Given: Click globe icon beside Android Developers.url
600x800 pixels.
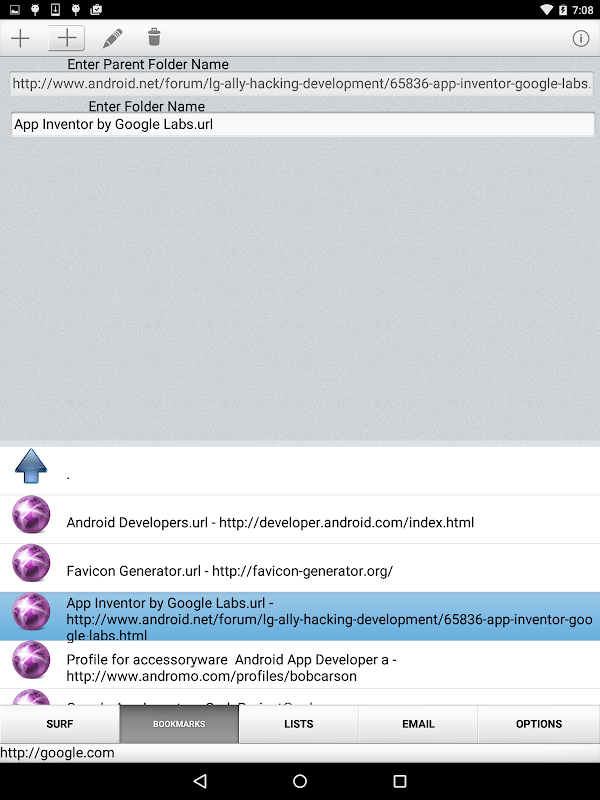Looking at the screenshot, I should [31, 514].
